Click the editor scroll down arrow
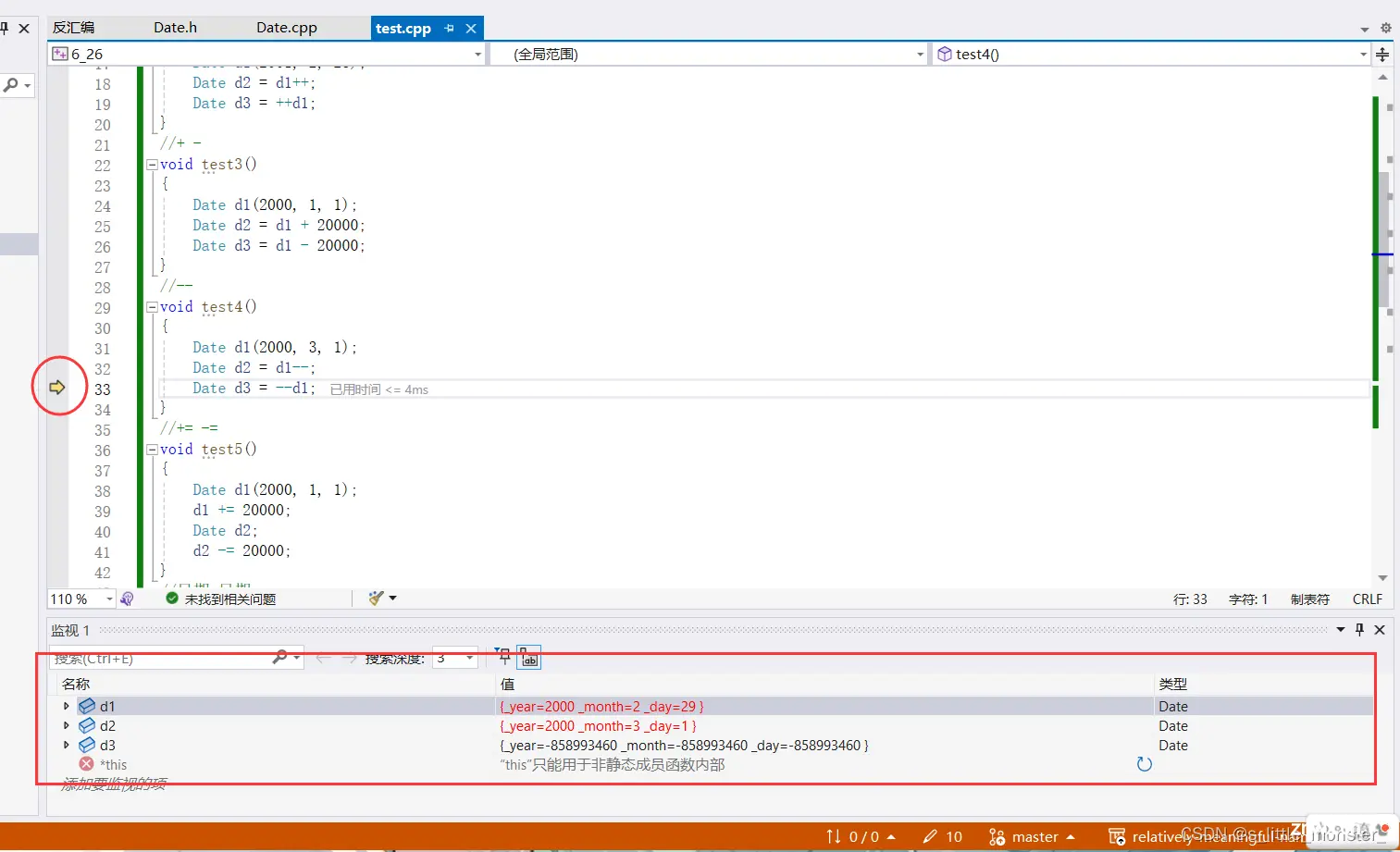Screen dimensions: 1400x852 (x=1383, y=578)
